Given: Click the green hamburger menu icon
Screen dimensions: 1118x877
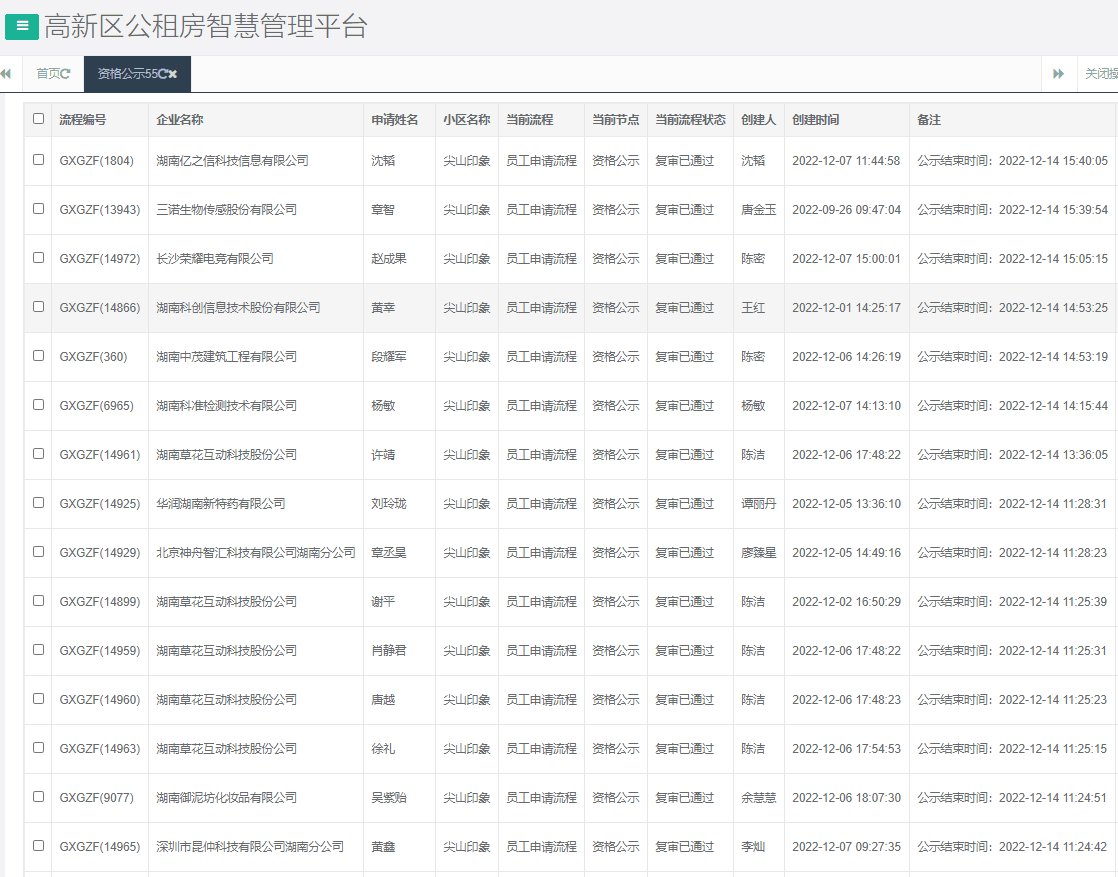Looking at the screenshot, I should [20, 26].
